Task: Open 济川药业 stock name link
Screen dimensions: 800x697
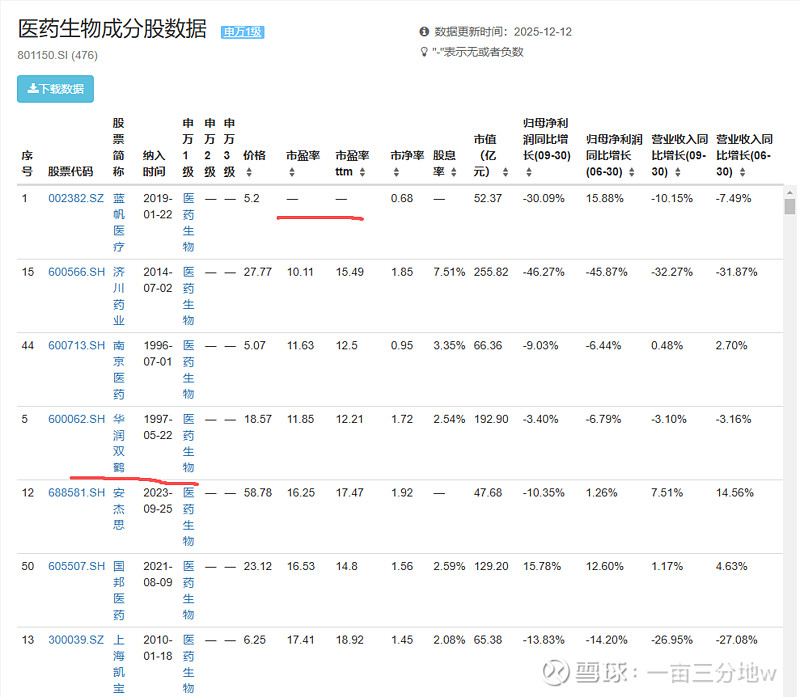Action: 119,296
